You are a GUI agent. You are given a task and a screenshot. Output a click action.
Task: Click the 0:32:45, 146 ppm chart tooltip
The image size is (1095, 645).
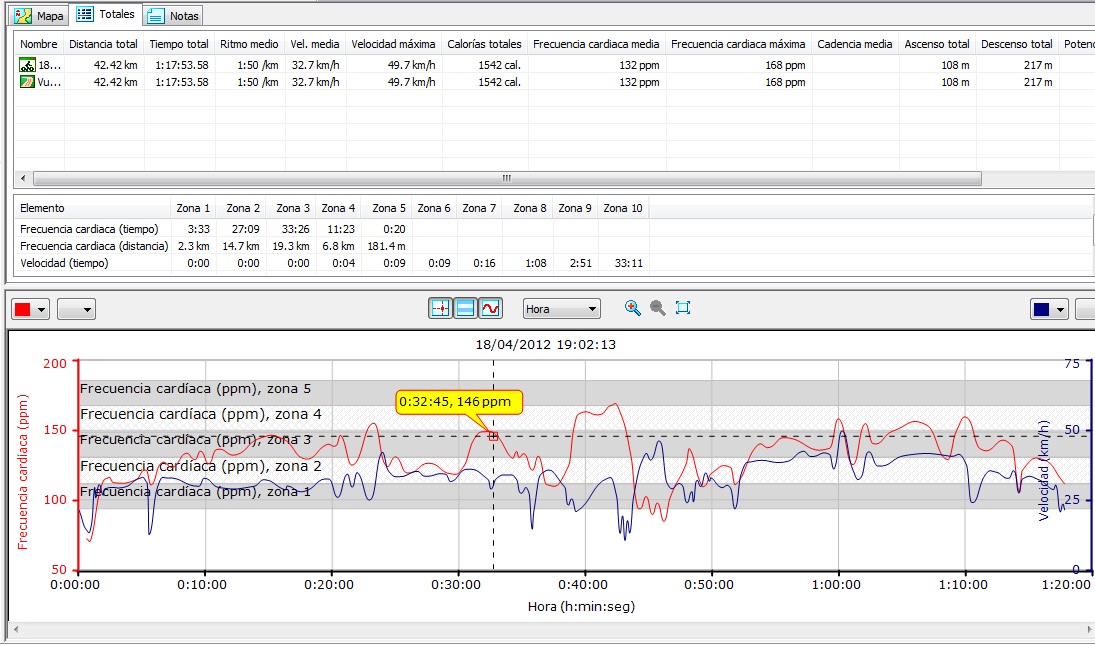459,402
